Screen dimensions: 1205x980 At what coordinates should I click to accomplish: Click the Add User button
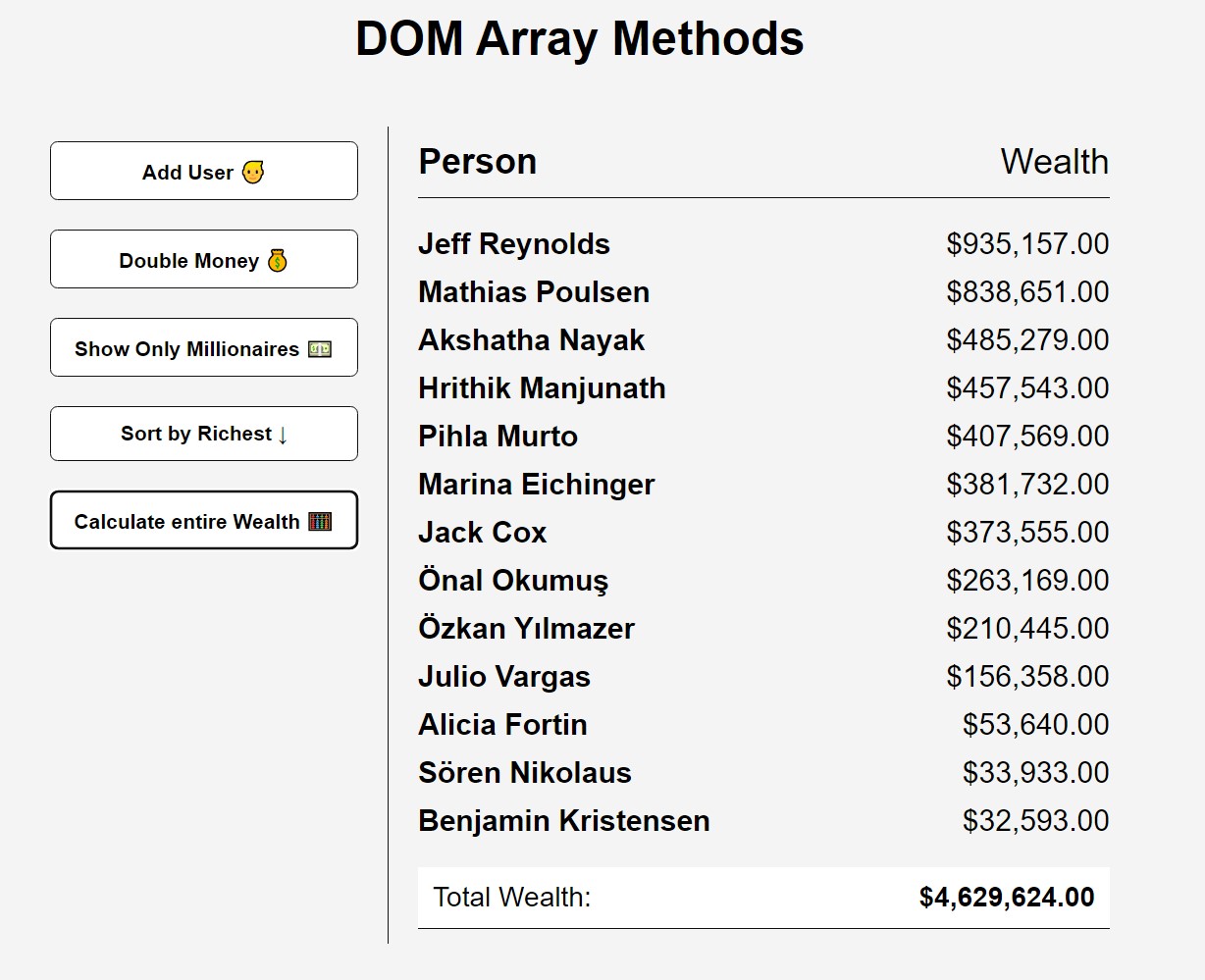click(204, 171)
